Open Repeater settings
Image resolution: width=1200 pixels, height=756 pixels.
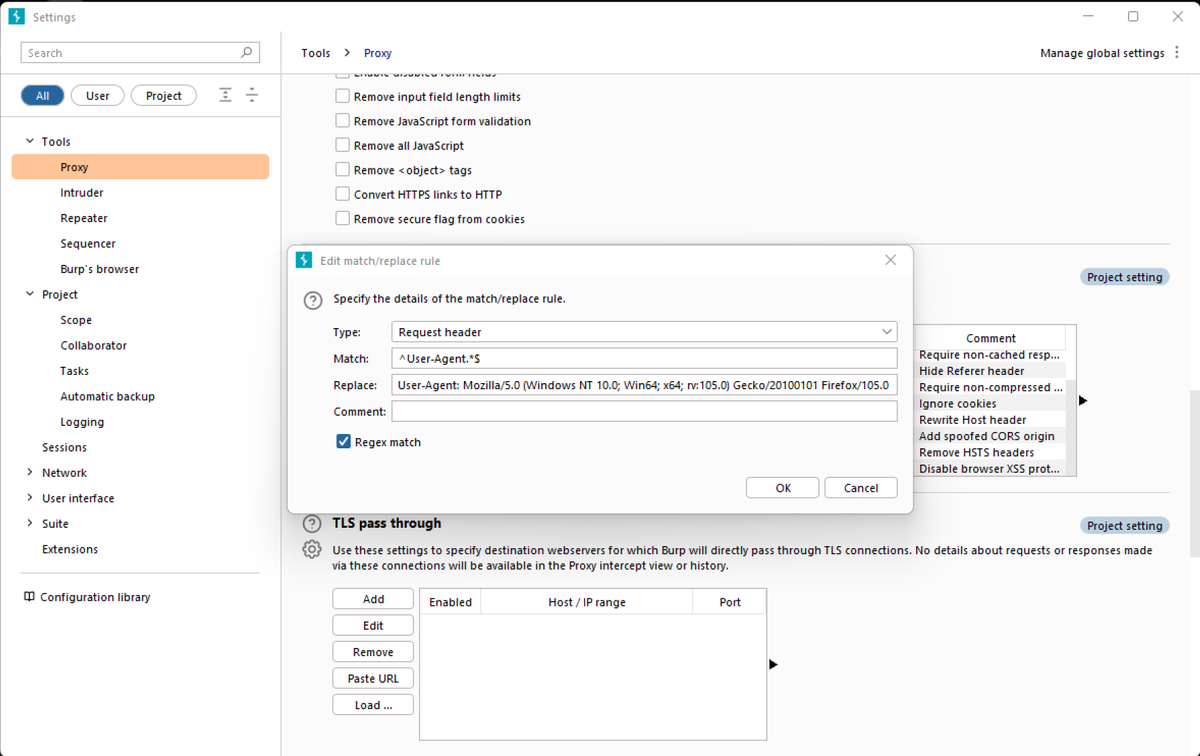(x=84, y=218)
